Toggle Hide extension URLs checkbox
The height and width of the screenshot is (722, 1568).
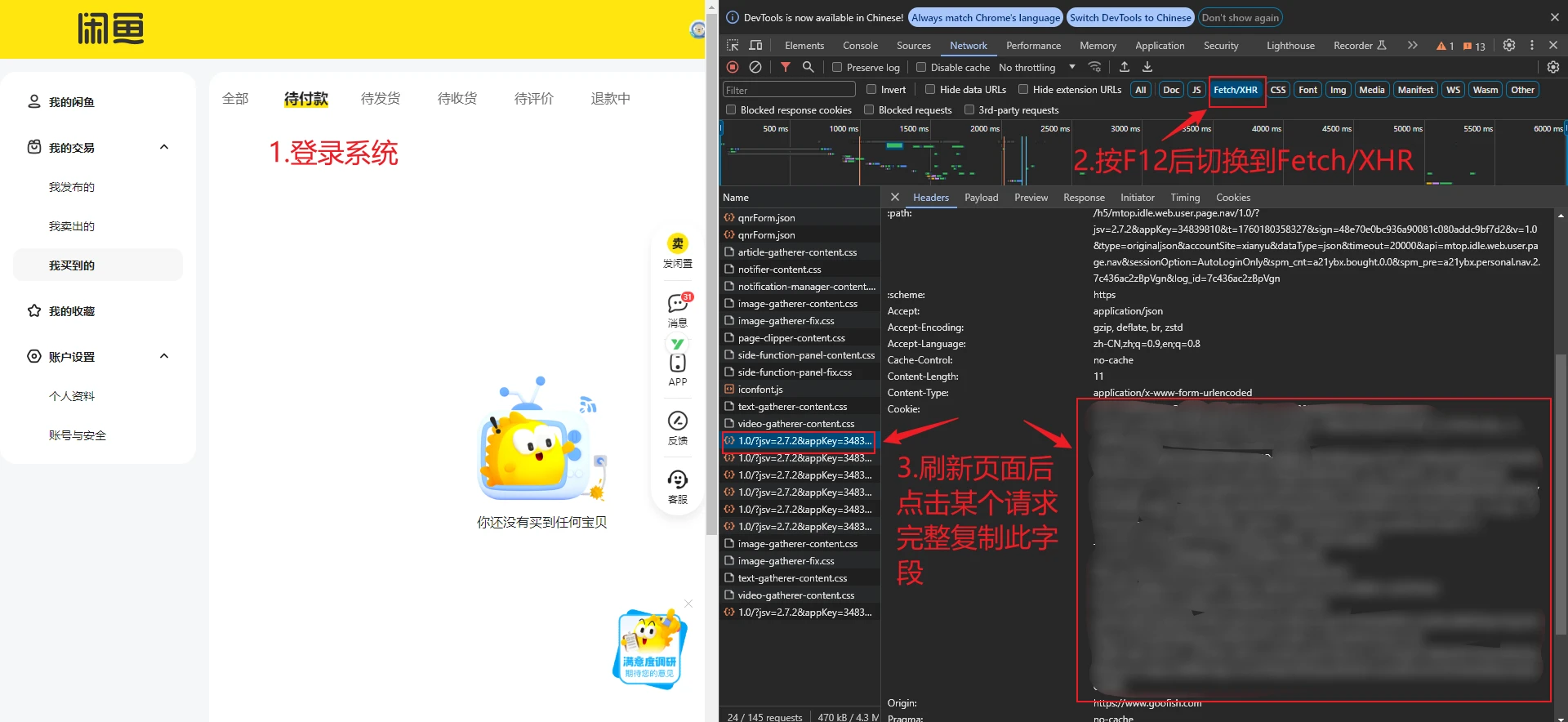point(1023,89)
